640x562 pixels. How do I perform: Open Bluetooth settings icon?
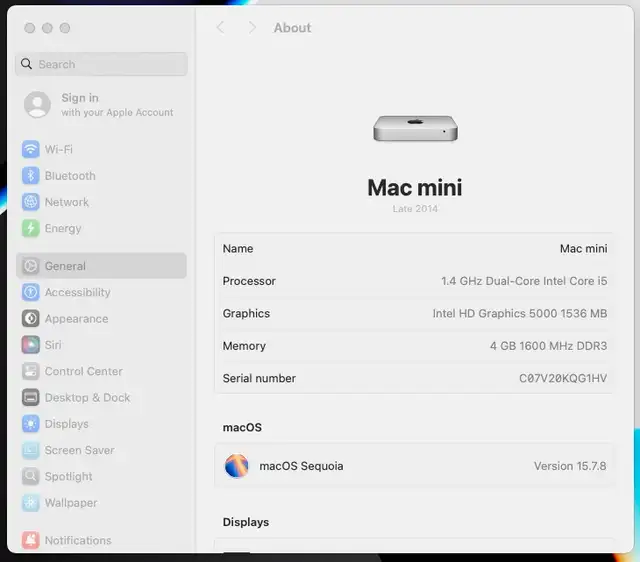tap(31, 175)
